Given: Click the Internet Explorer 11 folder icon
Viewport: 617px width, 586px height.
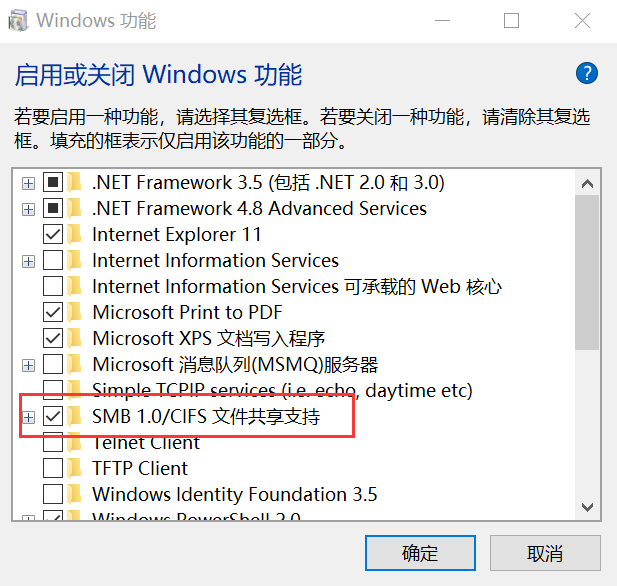Looking at the screenshot, I should pos(74,235).
